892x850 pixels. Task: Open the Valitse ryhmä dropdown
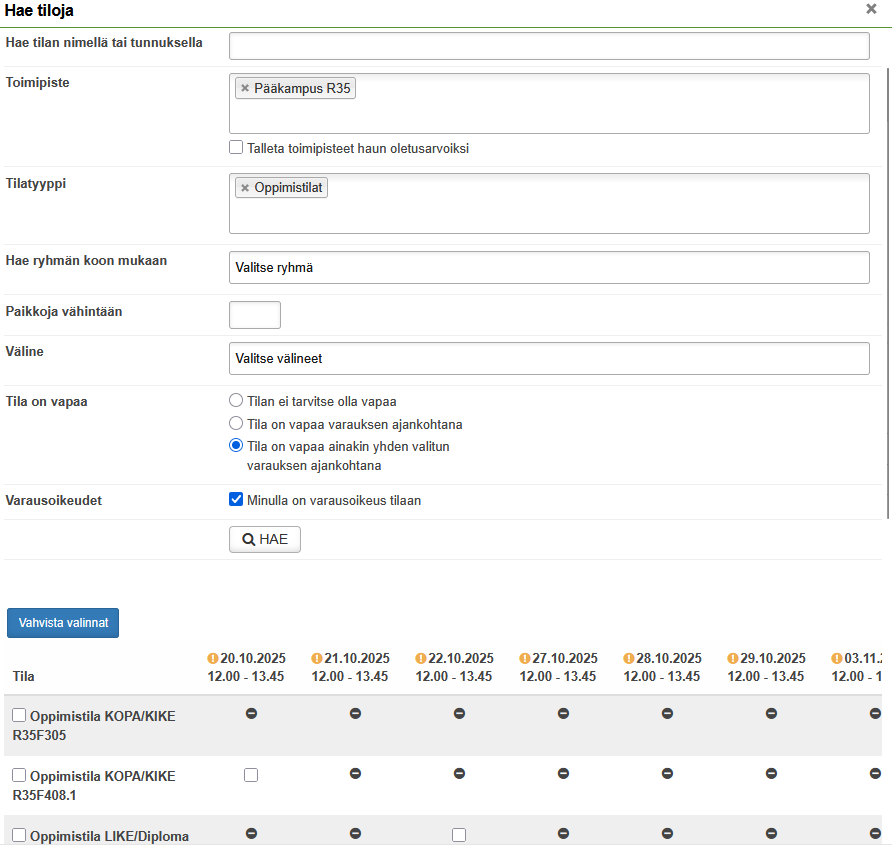point(549,268)
